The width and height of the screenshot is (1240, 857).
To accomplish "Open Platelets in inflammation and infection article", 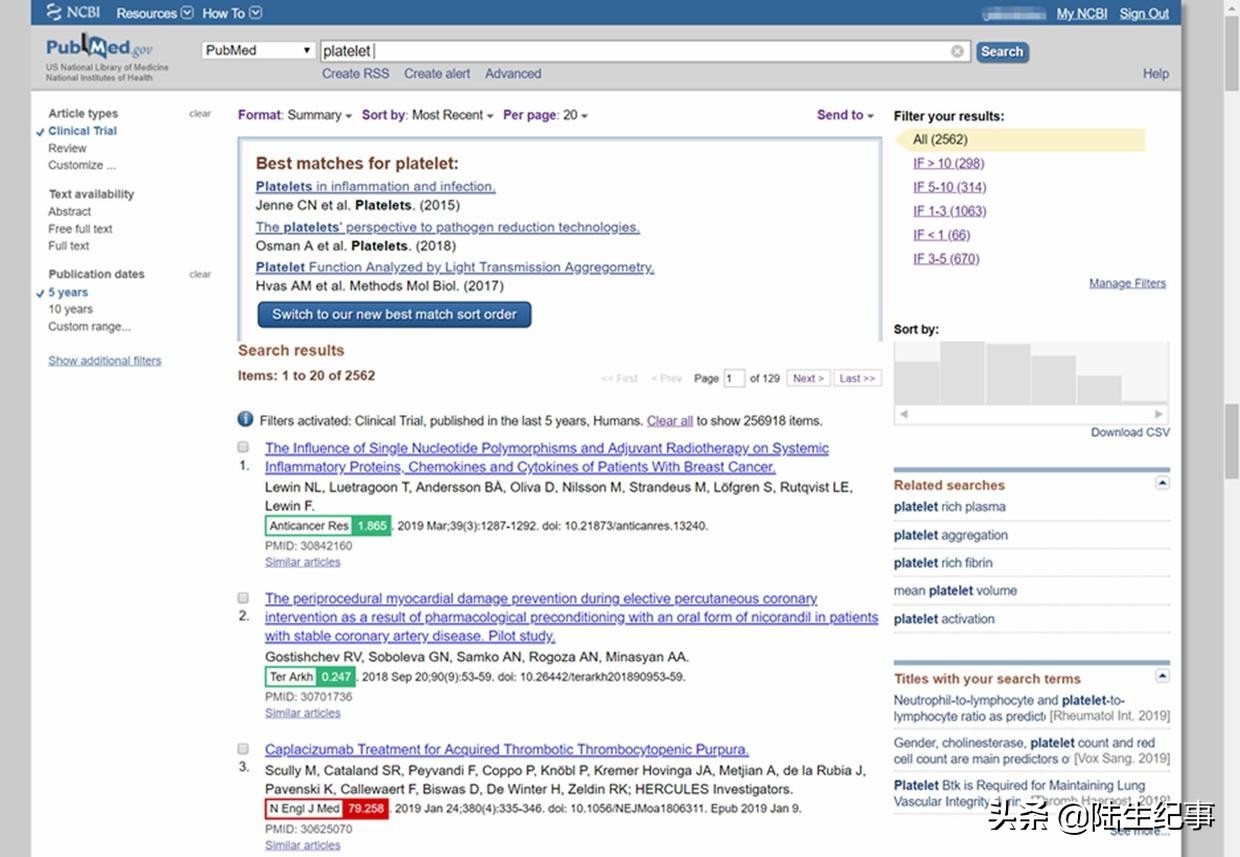I will pos(375,187).
